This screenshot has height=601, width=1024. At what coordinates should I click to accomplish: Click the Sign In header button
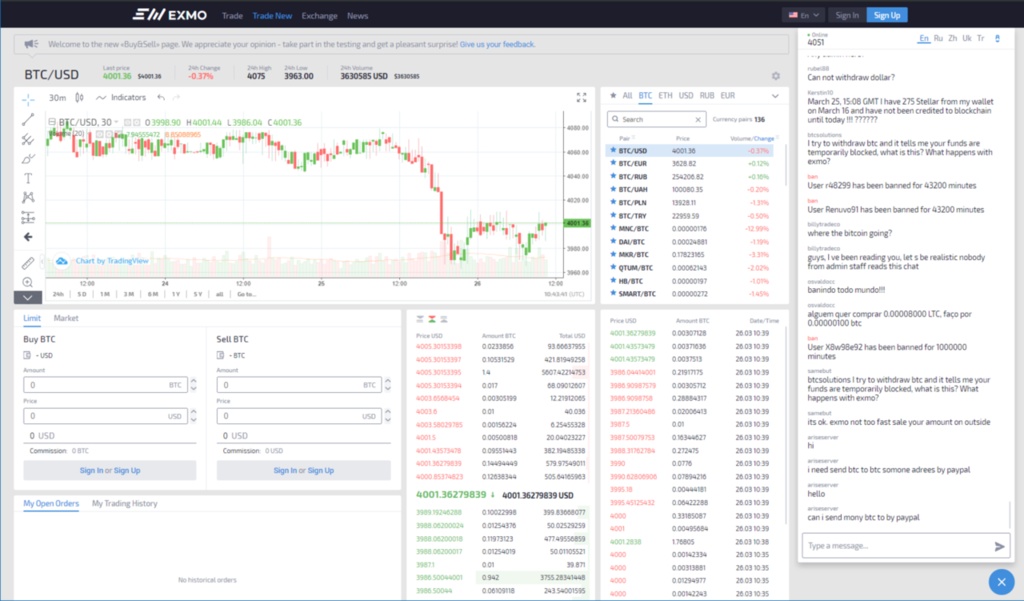847,15
